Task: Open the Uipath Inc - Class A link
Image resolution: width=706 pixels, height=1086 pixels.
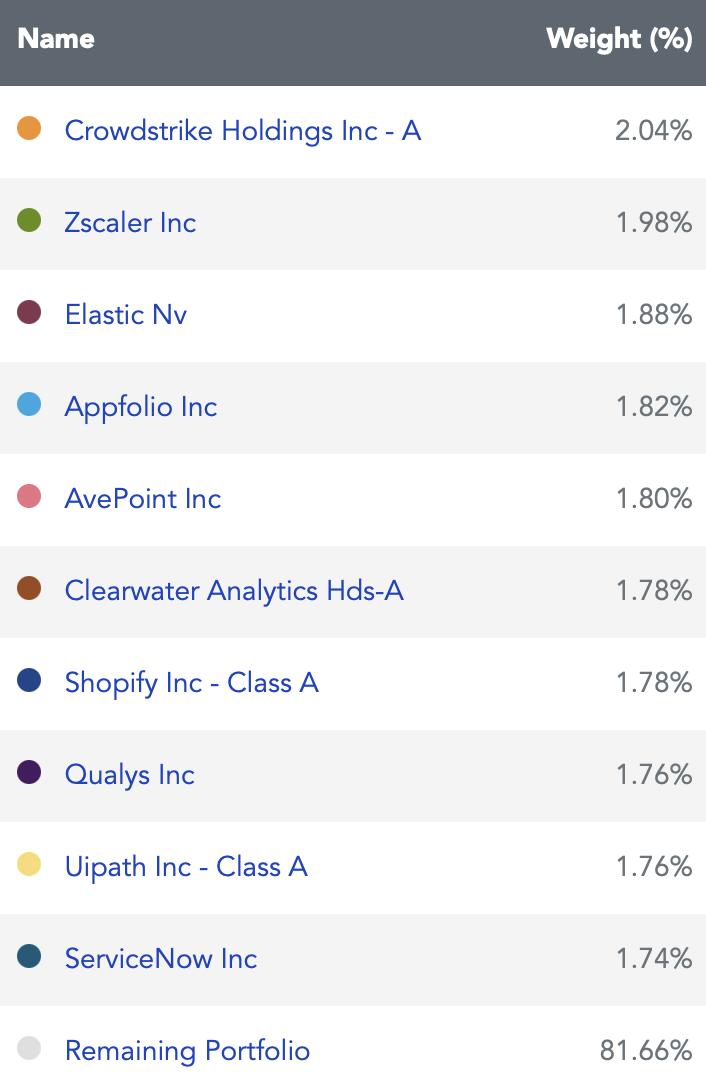Action: click(186, 867)
